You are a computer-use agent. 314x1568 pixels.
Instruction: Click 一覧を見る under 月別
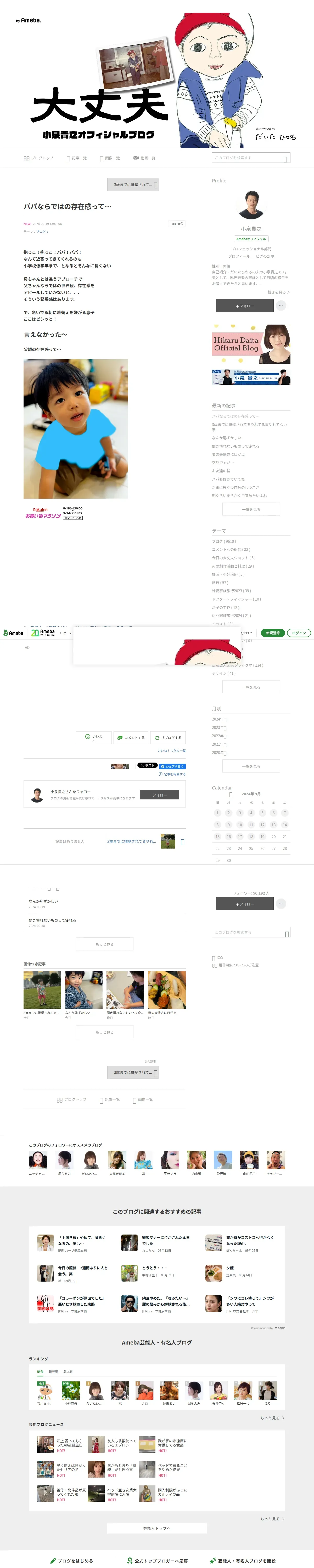tap(251, 766)
